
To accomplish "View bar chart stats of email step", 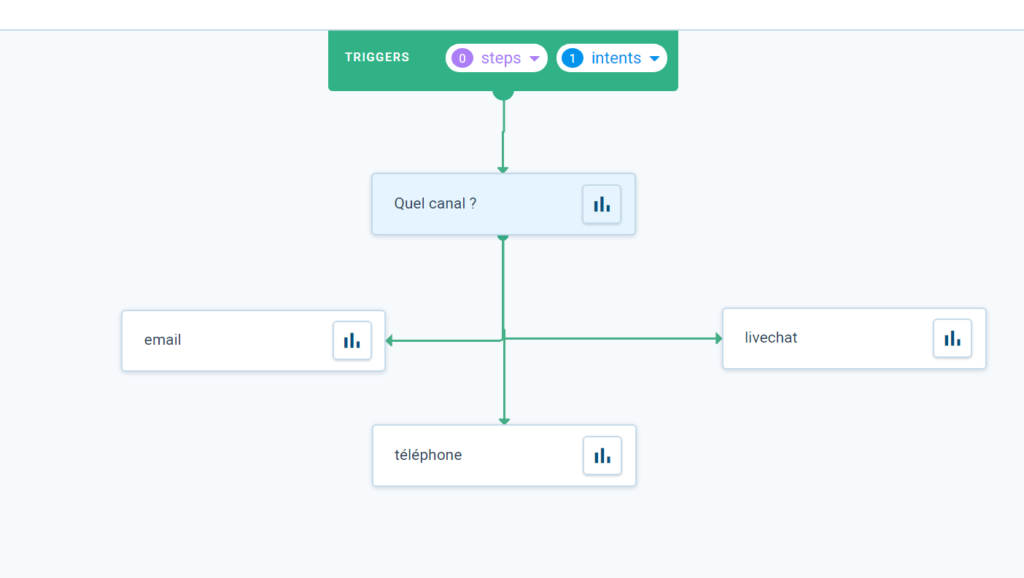I will pyautogui.click(x=352, y=340).
